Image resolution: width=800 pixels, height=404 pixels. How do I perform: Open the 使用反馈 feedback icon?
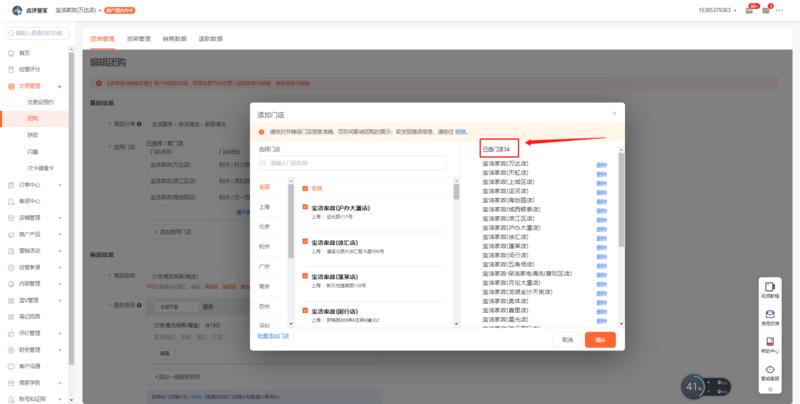pyautogui.click(x=770, y=314)
